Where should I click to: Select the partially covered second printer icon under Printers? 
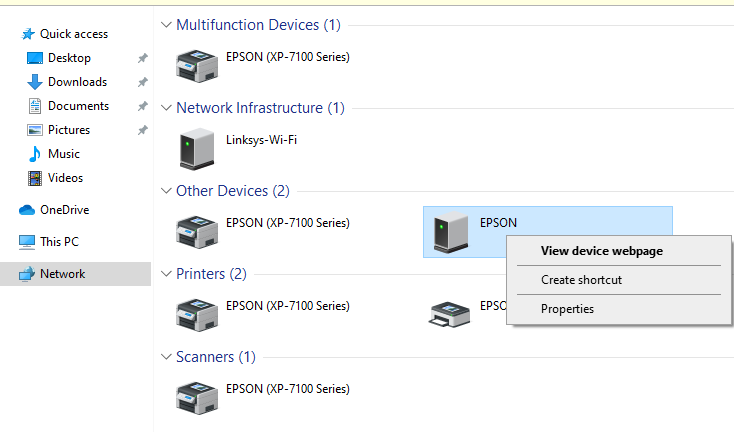click(449, 314)
